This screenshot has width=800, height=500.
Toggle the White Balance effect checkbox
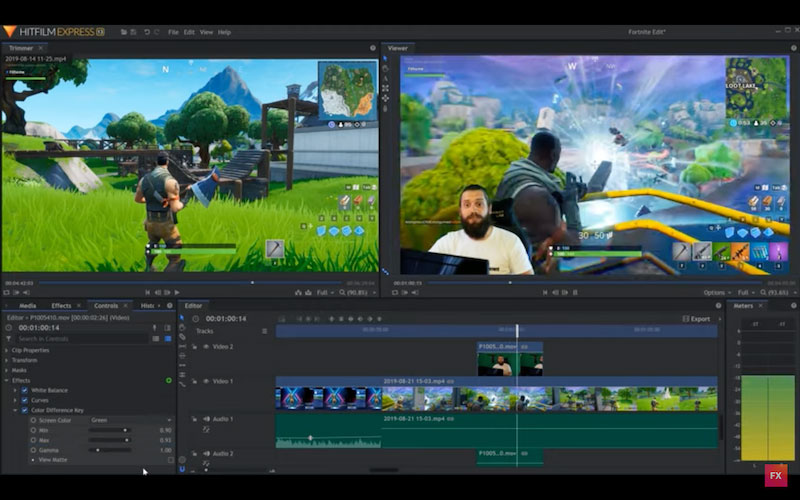pos(24,390)
